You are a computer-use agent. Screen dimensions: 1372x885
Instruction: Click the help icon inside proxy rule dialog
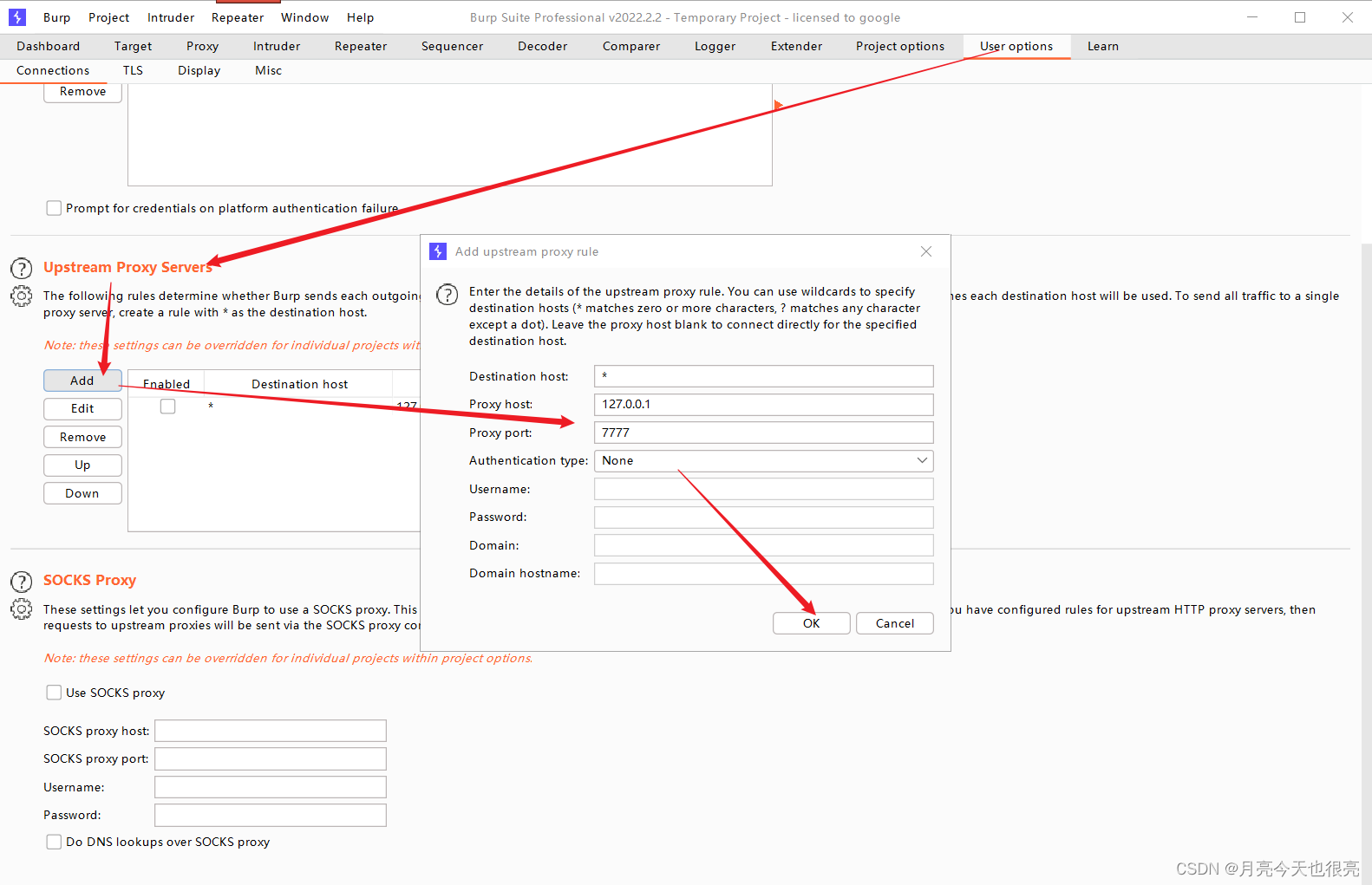click(x=447, y=295)
